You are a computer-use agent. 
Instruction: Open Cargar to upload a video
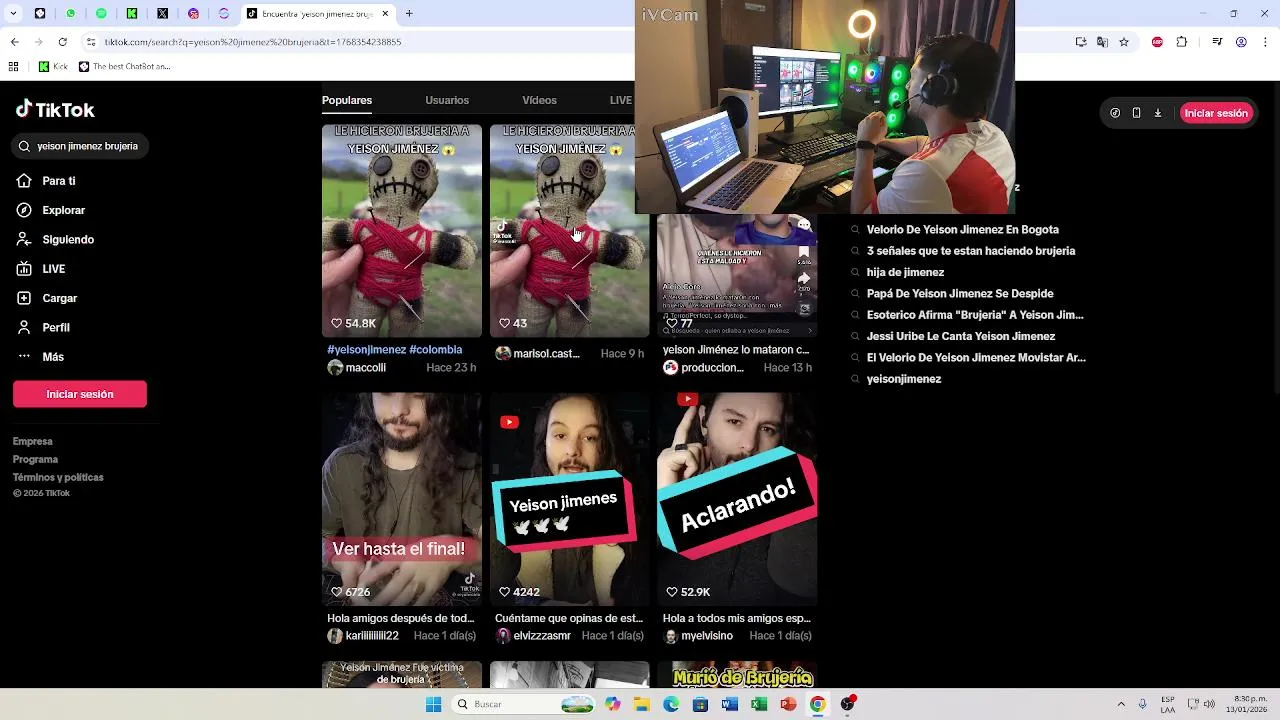coord(47,298)
